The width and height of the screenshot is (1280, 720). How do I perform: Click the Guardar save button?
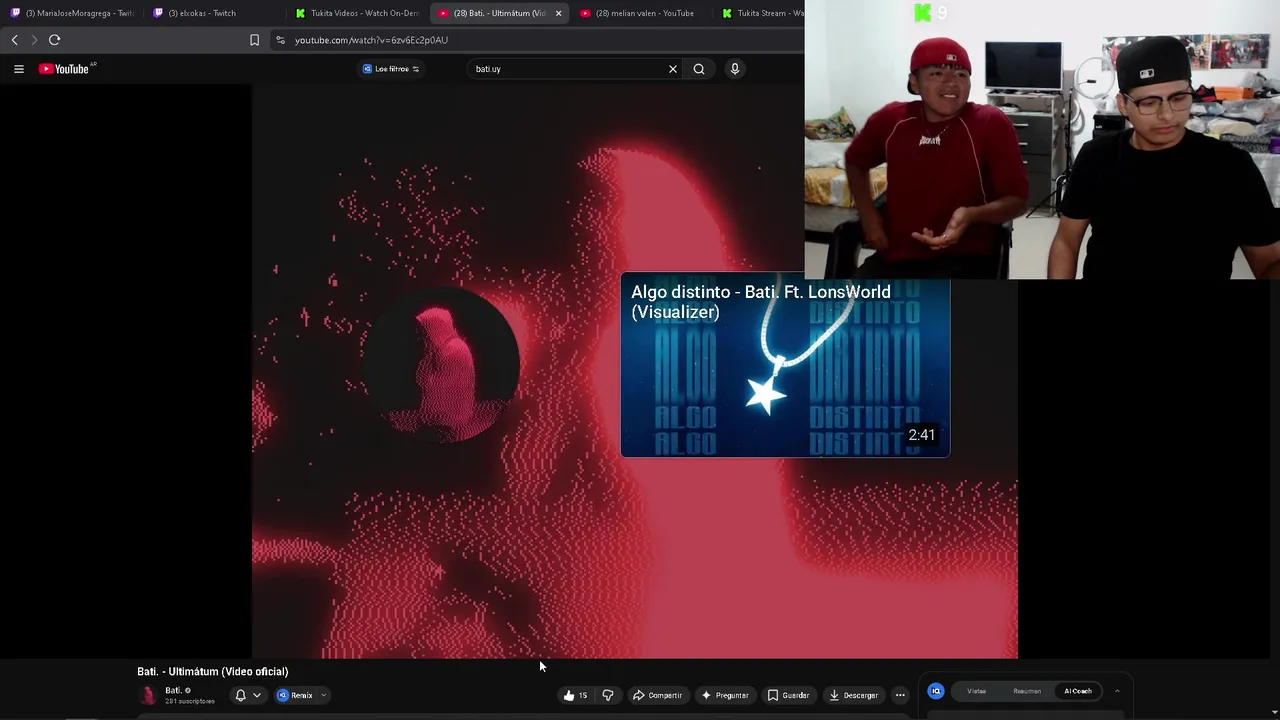788,695
